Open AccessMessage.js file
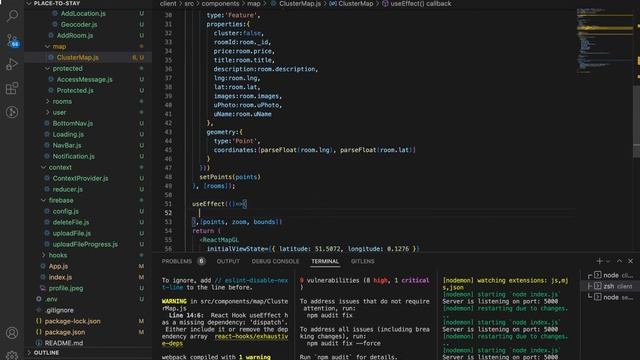The image size is (640, 360). click(84, 80)
